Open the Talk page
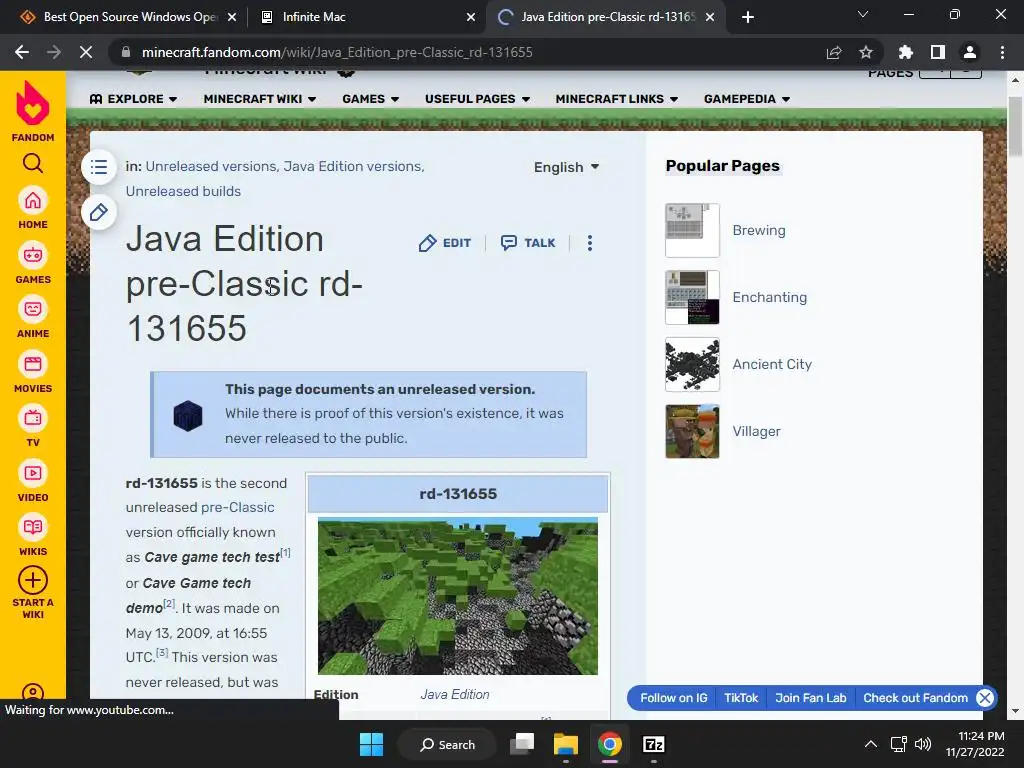The image size is (1024, 768). pos(528,243)
